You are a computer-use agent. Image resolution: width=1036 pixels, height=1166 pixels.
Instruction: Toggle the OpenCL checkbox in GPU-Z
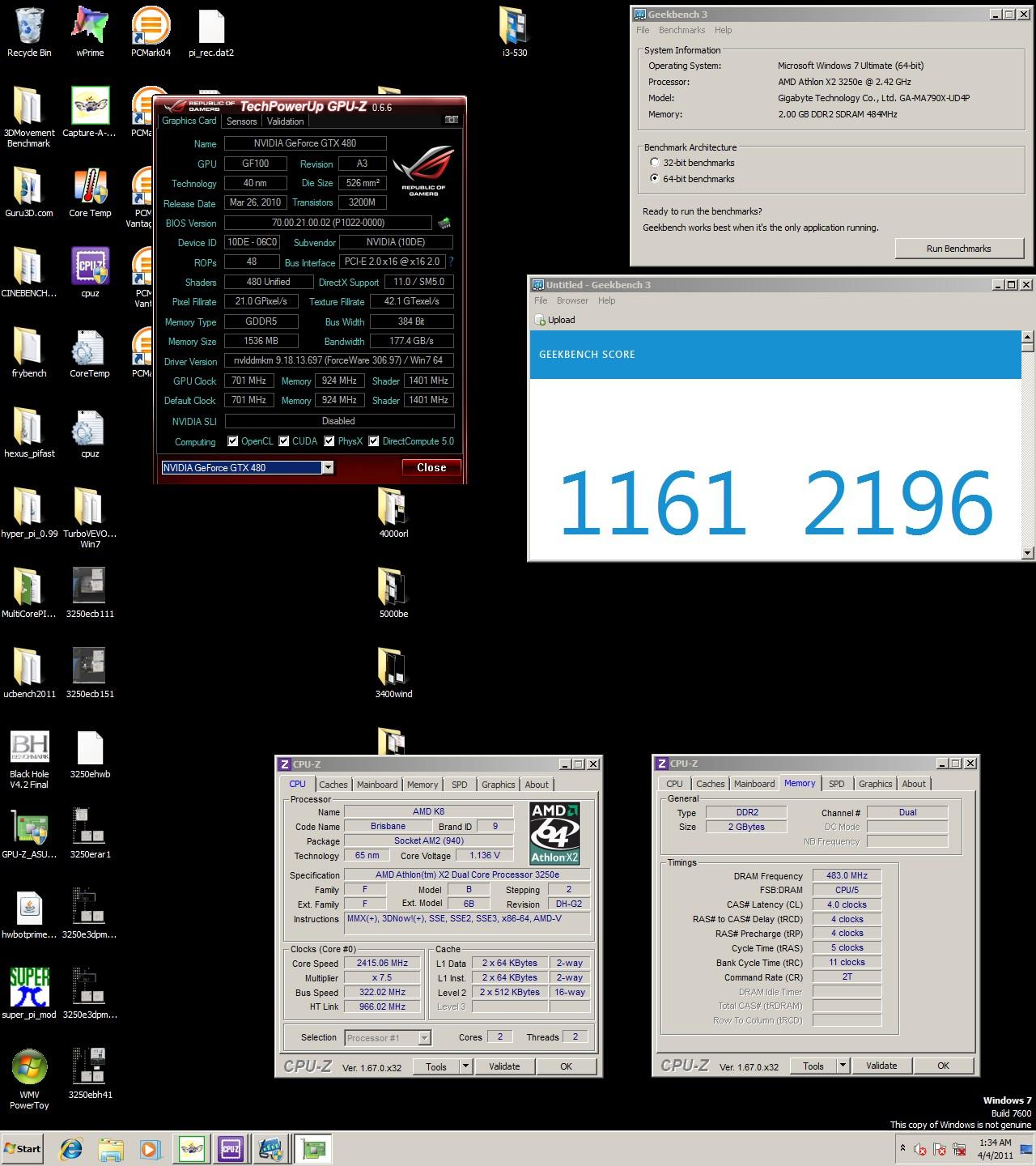[233, 441]
